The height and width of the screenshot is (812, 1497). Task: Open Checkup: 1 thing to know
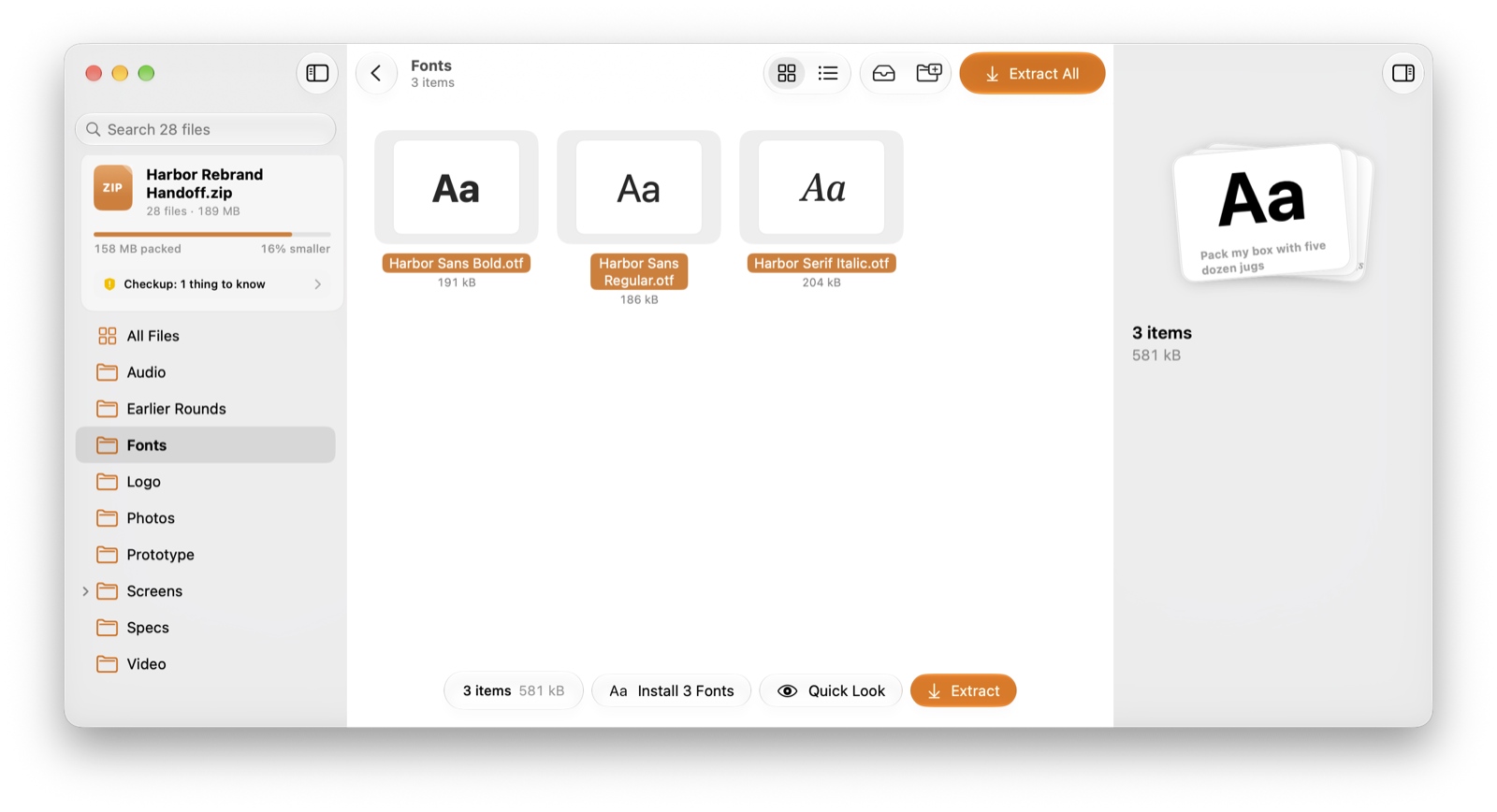(x=211, y=284)
